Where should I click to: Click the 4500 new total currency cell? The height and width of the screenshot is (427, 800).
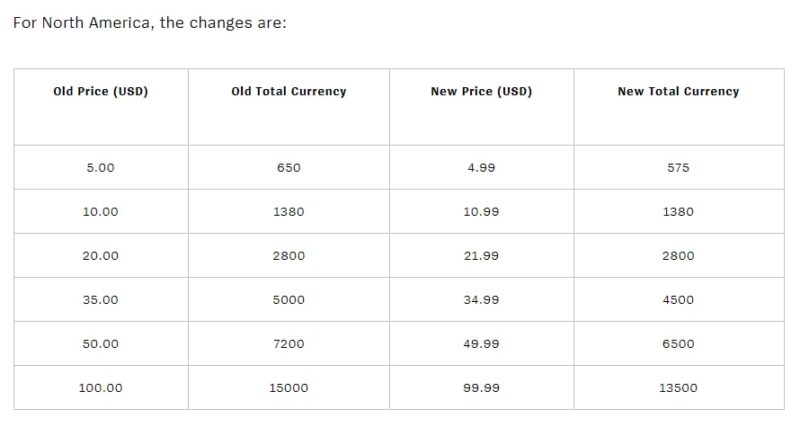tap(679, 299)
